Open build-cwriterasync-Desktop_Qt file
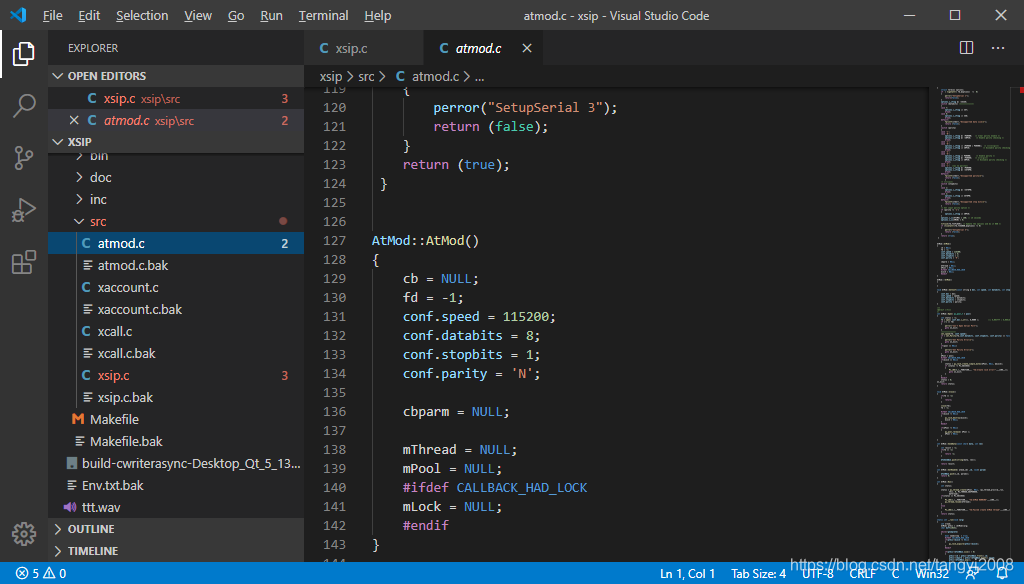Viewport: 1024px width, 584px height. 176,463
